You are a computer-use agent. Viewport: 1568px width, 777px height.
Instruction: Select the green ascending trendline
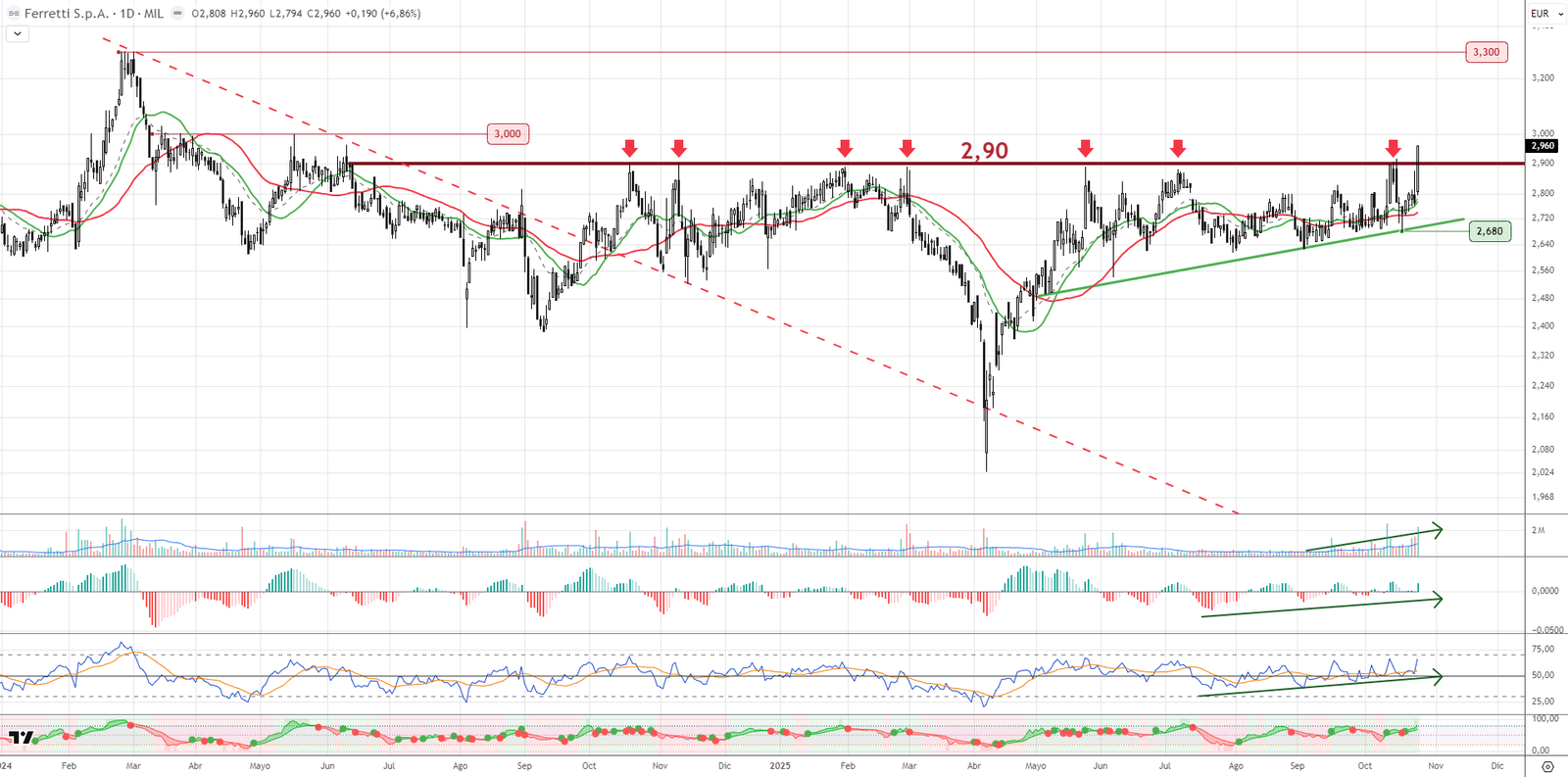coord(1225,263)
